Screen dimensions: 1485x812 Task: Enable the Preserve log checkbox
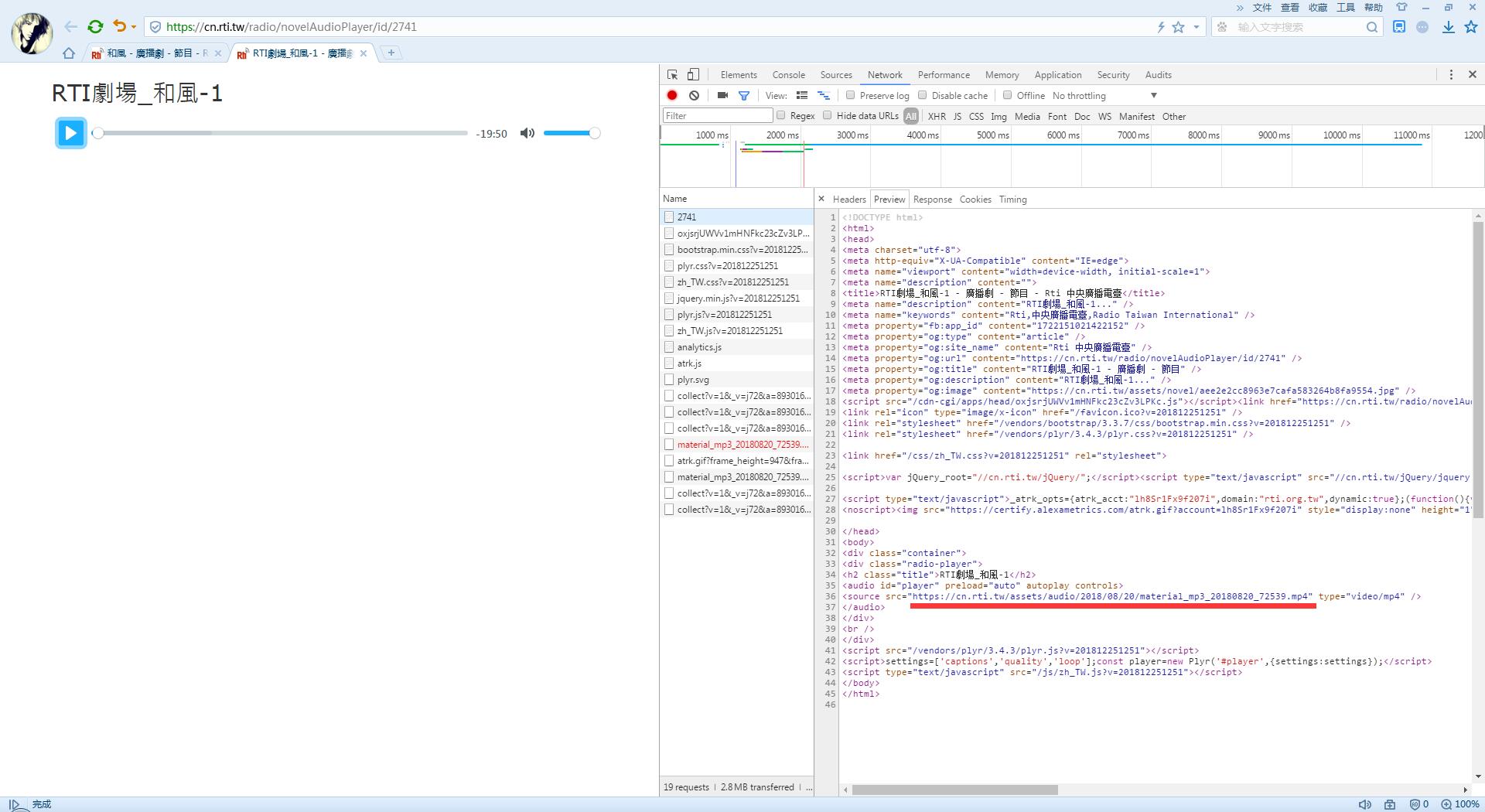(x=850, y=95)
